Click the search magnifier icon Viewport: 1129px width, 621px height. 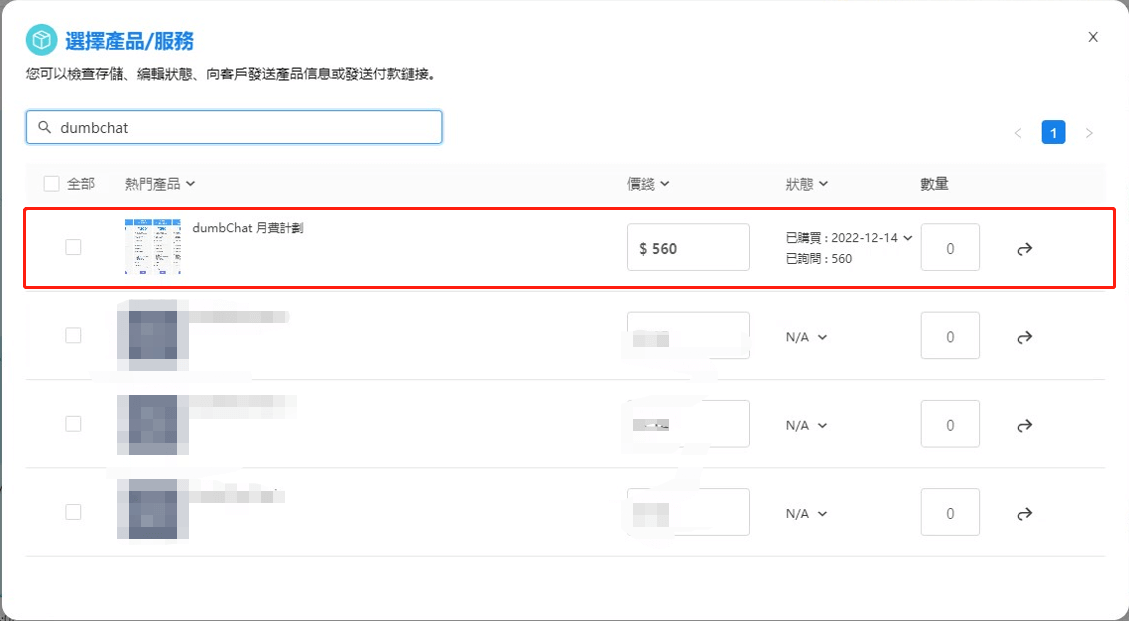pyautogui.click(x=45, y=128)
